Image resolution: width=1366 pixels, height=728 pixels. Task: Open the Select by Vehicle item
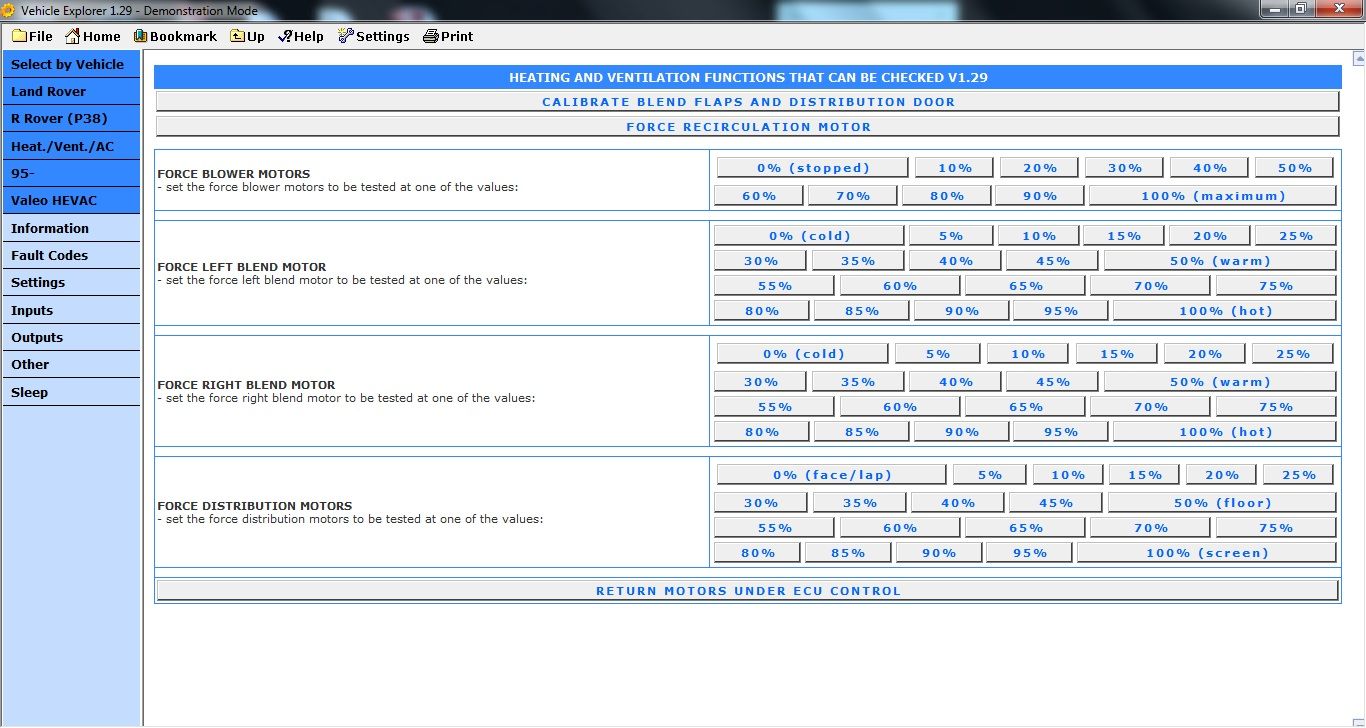[x=71, y=64]
